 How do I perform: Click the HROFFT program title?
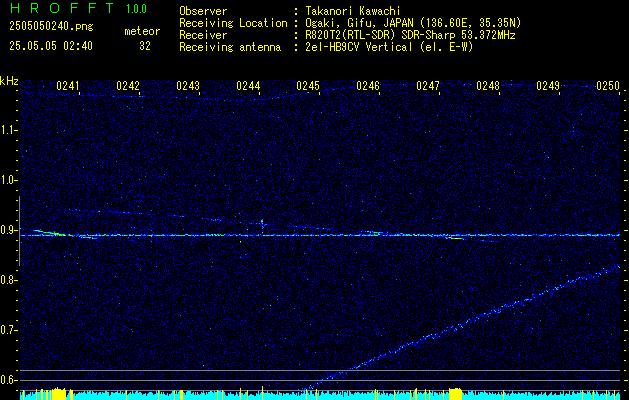[x=63, y=8]
